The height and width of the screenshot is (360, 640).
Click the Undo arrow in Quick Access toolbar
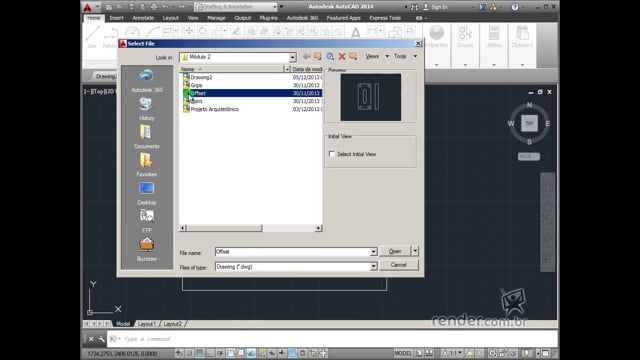tap(165, 7)
